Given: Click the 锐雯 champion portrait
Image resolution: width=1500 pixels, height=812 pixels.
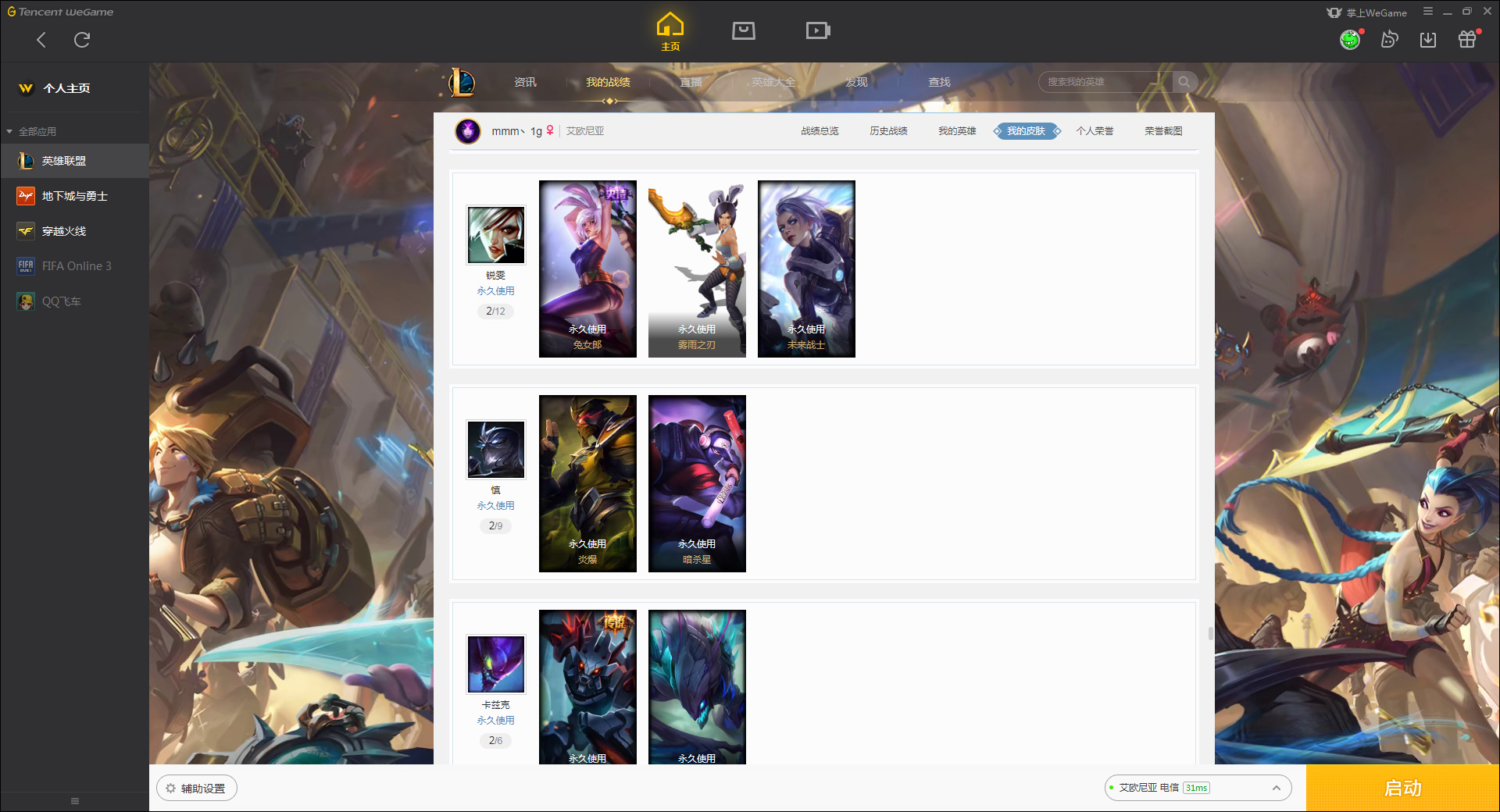Looking at the screenshot, I should pyautogui.click(x=496, y=235).
